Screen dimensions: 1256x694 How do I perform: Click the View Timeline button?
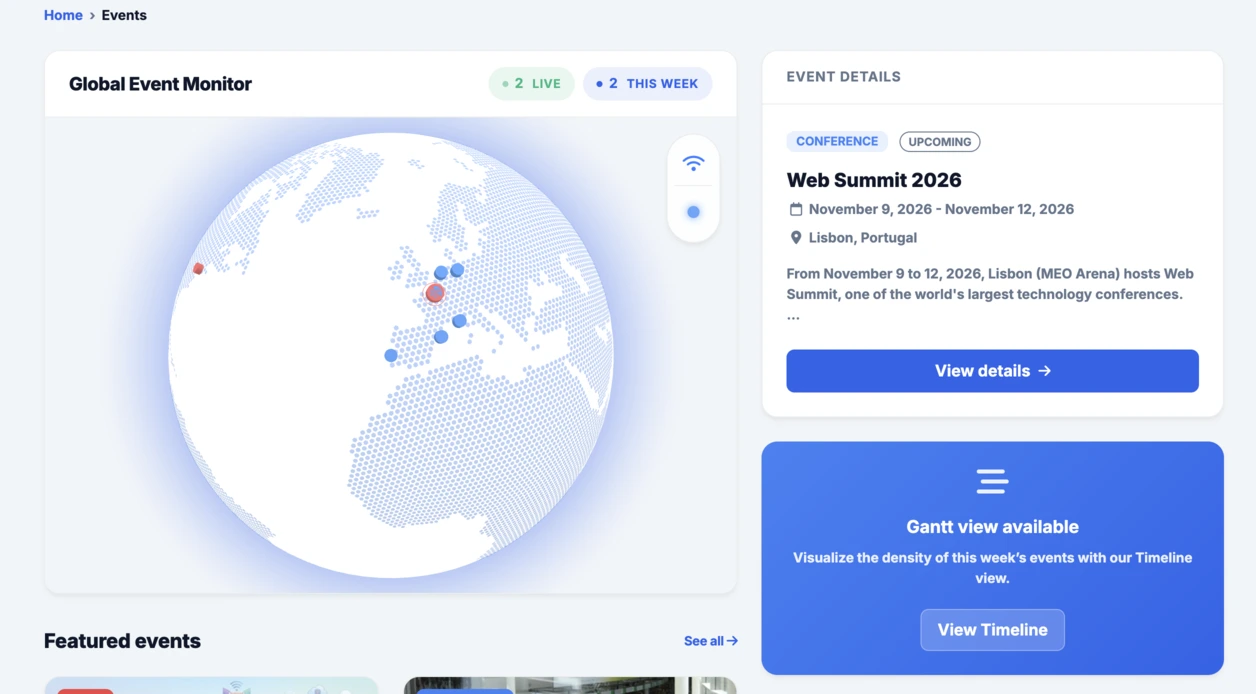(x=992, y=630)
